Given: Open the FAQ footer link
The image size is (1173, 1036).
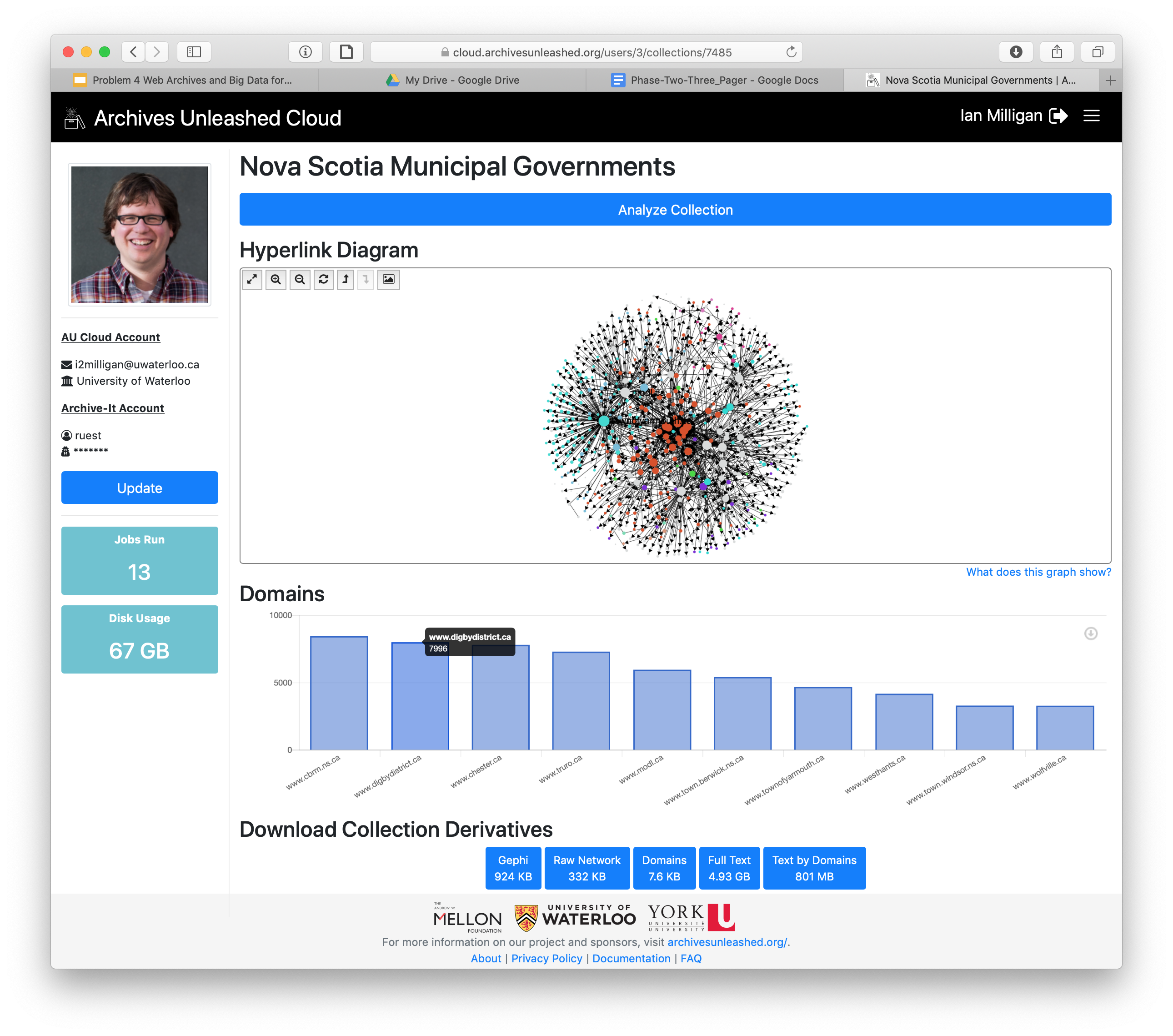Looking at the screenshot, I should 691,959.
